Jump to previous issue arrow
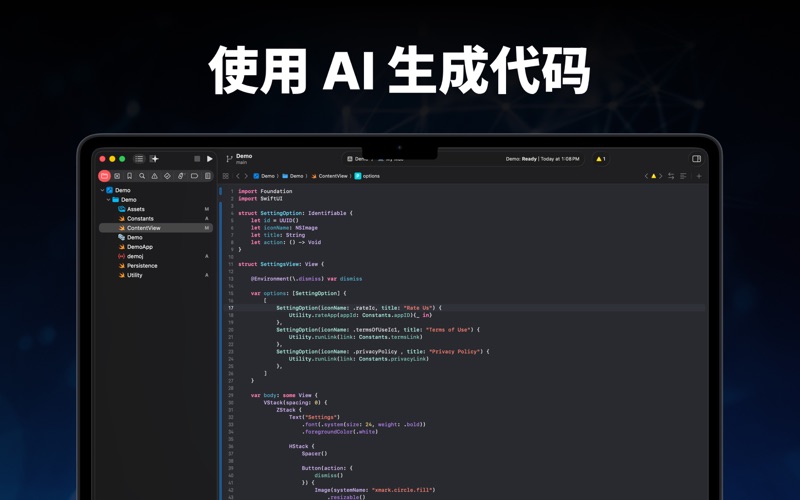 coord(646,176)
